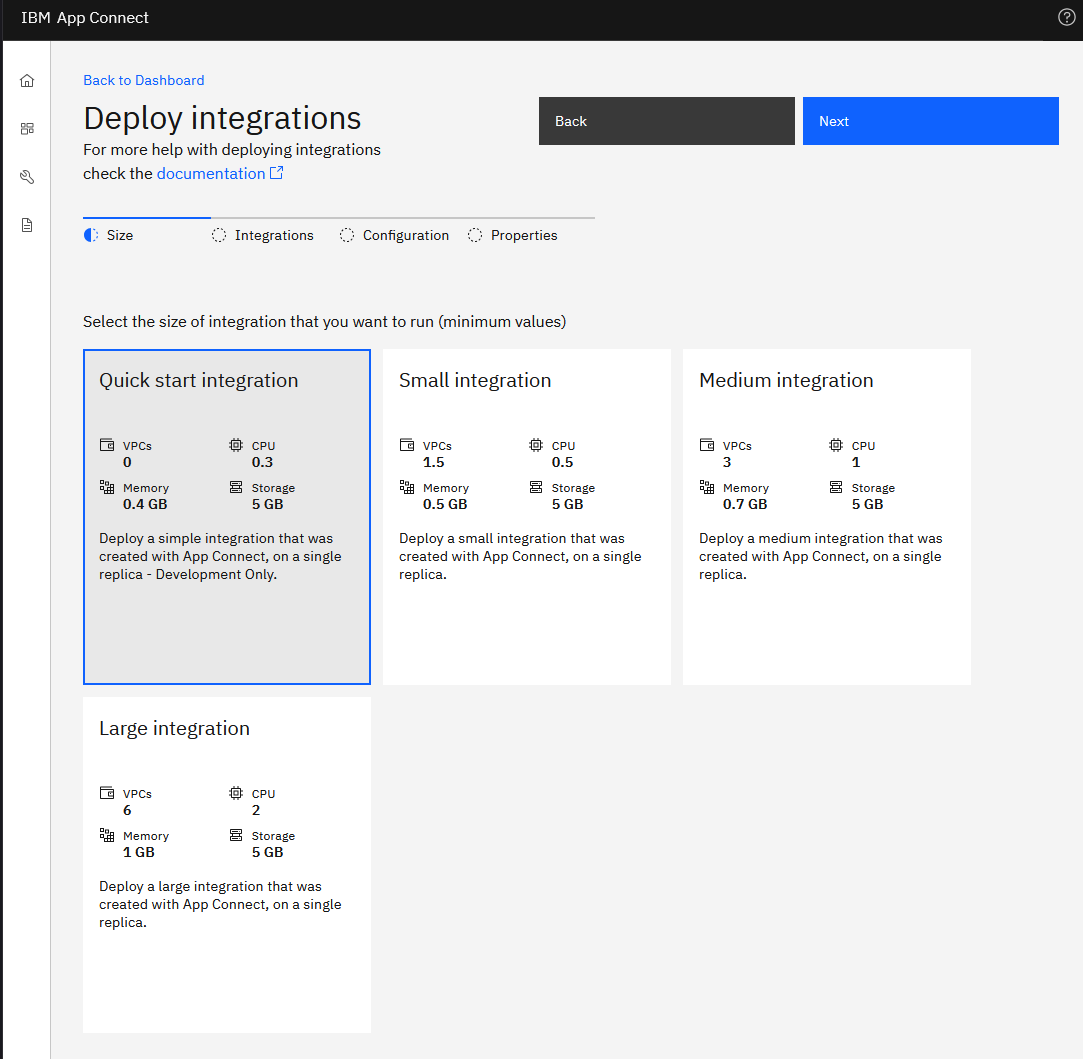Viewport: 1083px width, 1059px height.
Task: Click the external link icon beside documentation
Action: pyautogui.click(x=276, y=173)
